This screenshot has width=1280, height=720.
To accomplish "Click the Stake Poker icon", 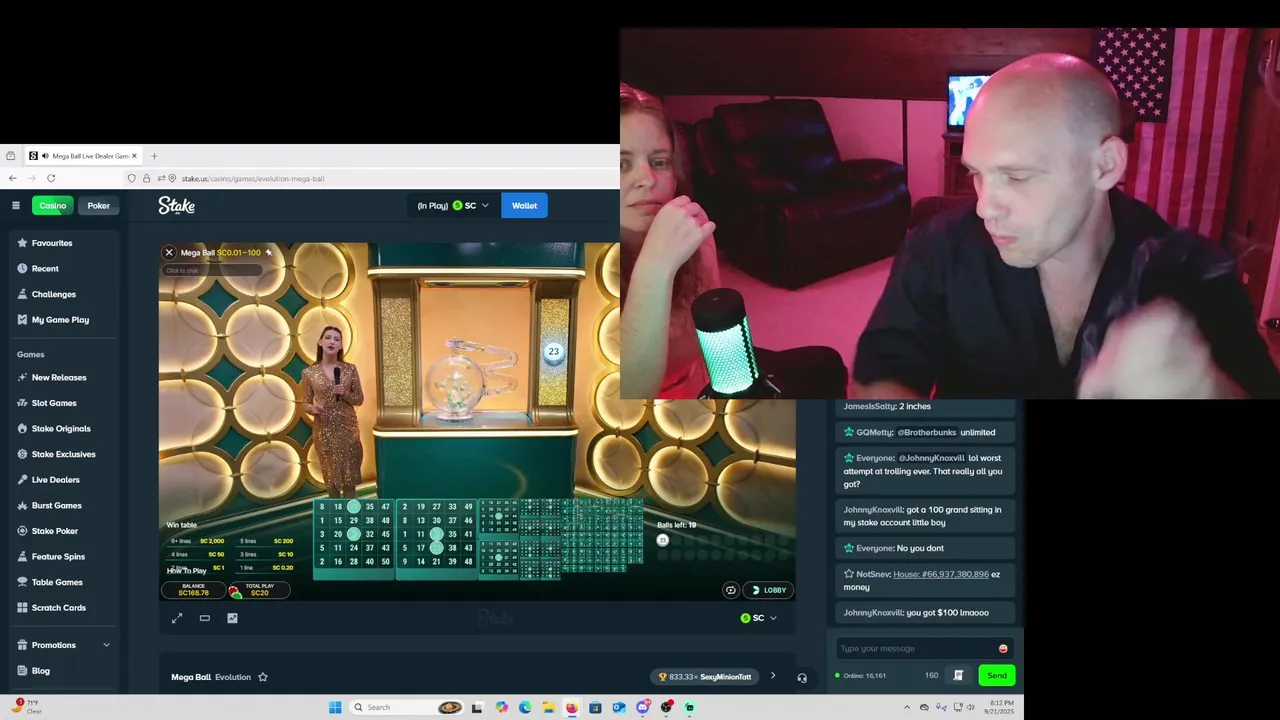I will click(22, 531).
